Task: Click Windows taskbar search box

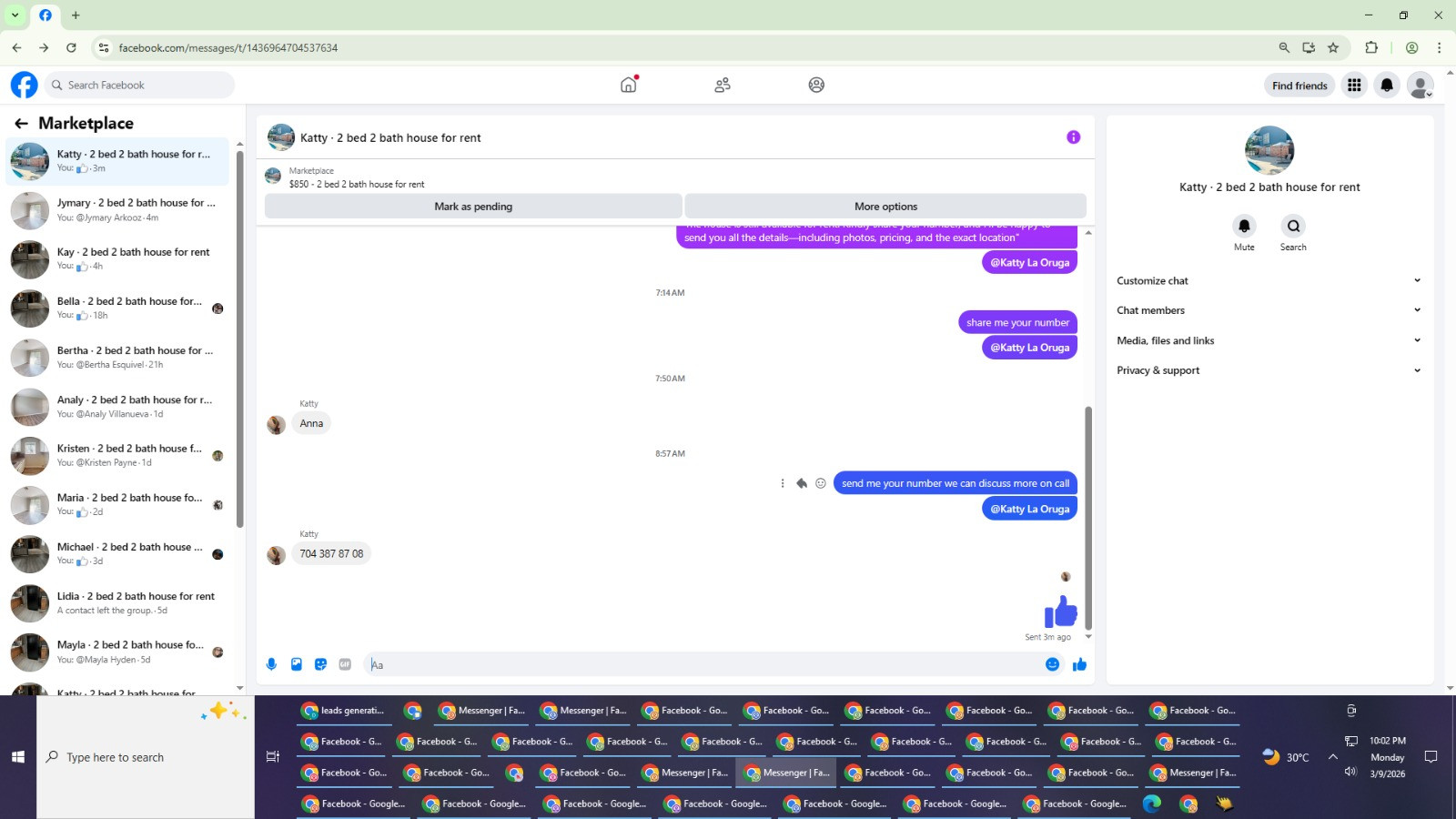Action: (x=146, y=757)
